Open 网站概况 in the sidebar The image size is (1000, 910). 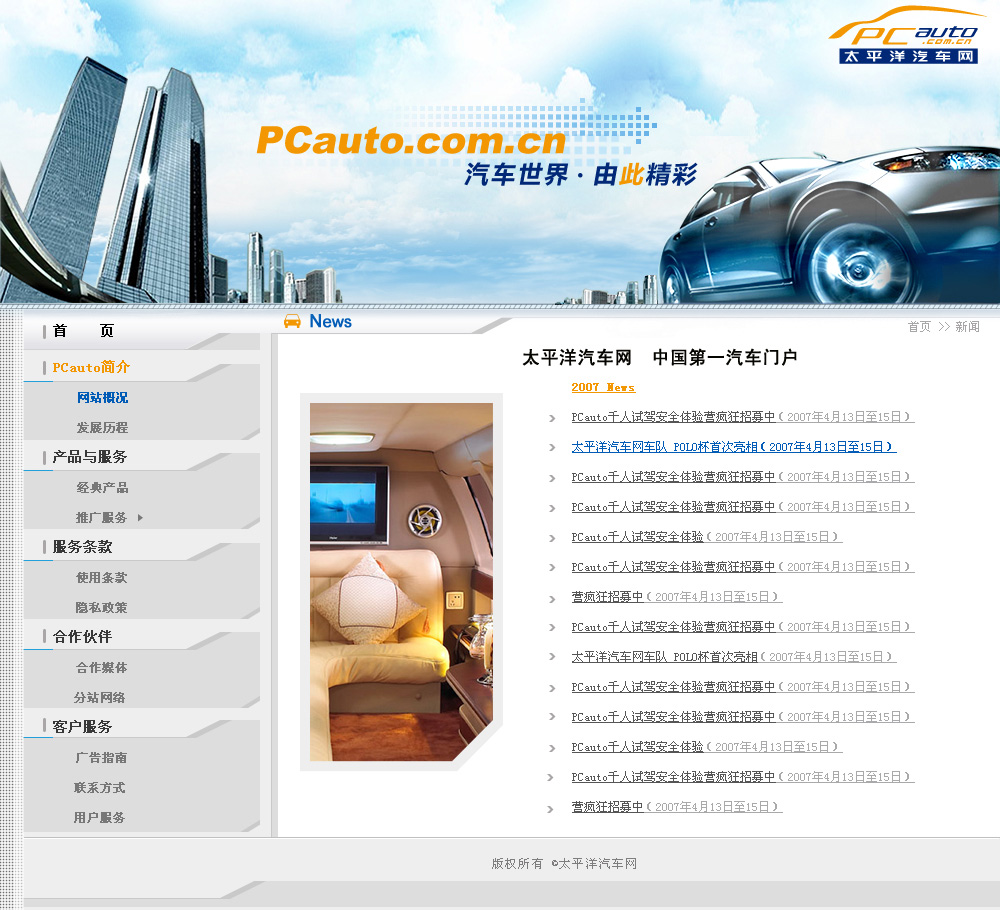(103, 398)
